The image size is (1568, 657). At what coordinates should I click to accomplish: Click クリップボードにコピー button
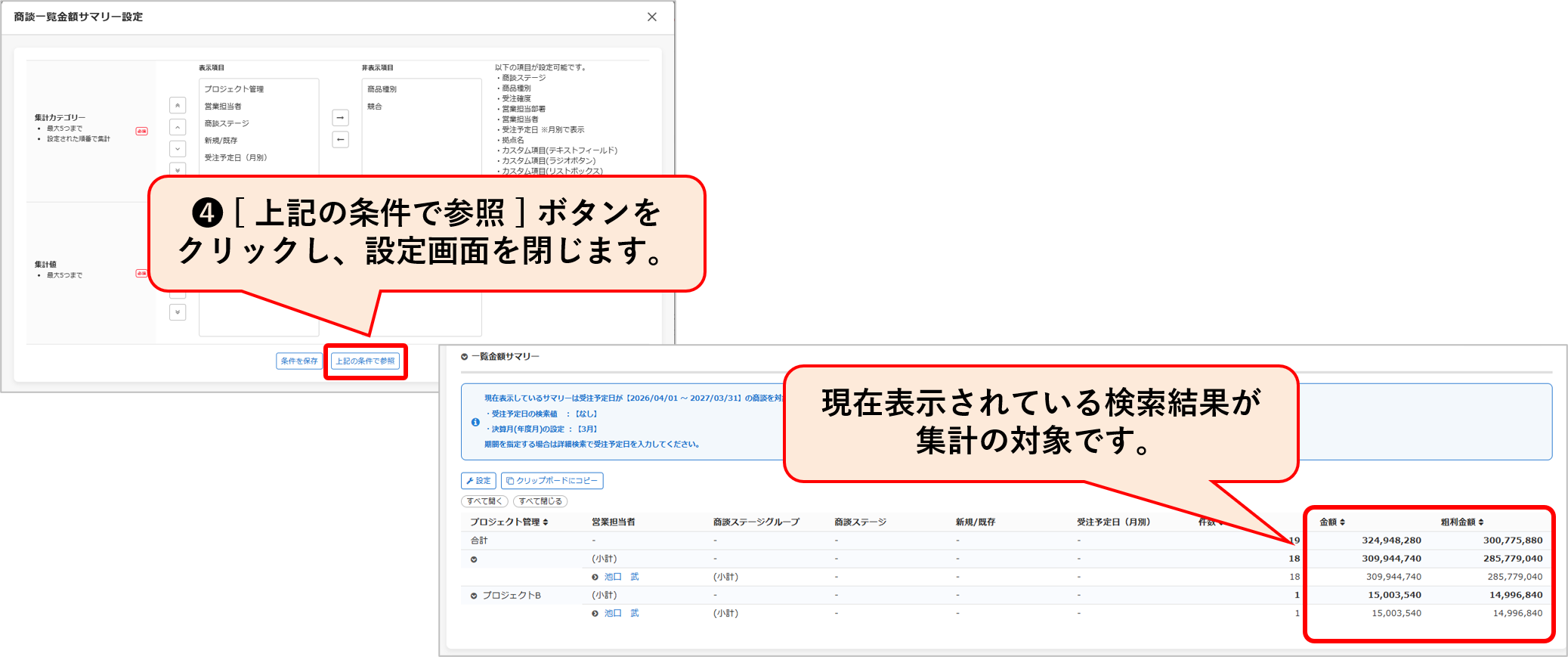[x=552, y=481]
